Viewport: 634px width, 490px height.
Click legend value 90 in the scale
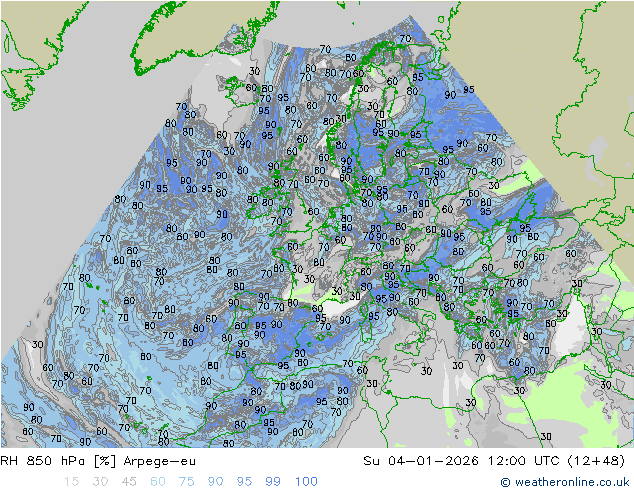point(215,482)
